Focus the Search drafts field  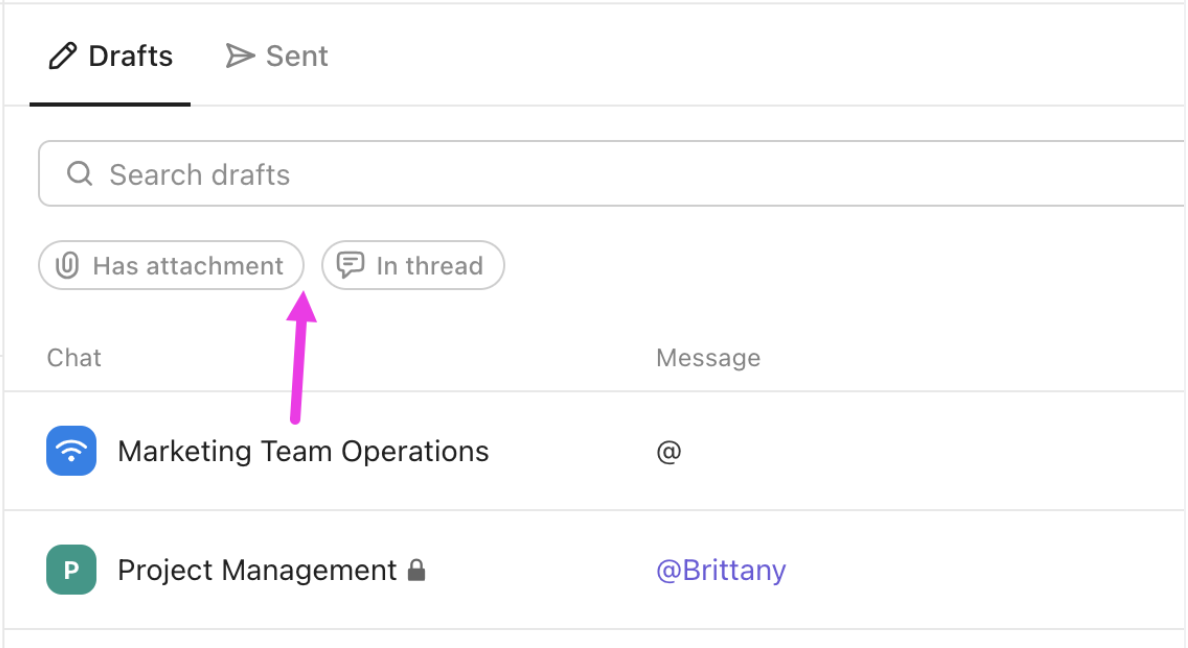(600, 174)
